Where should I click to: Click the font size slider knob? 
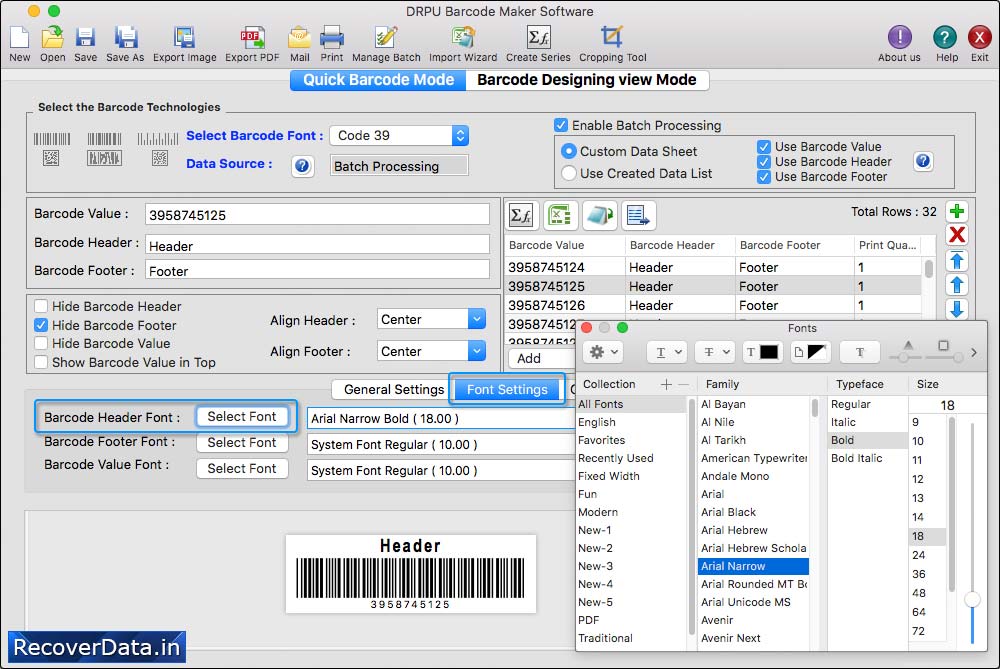pos(972,599)
